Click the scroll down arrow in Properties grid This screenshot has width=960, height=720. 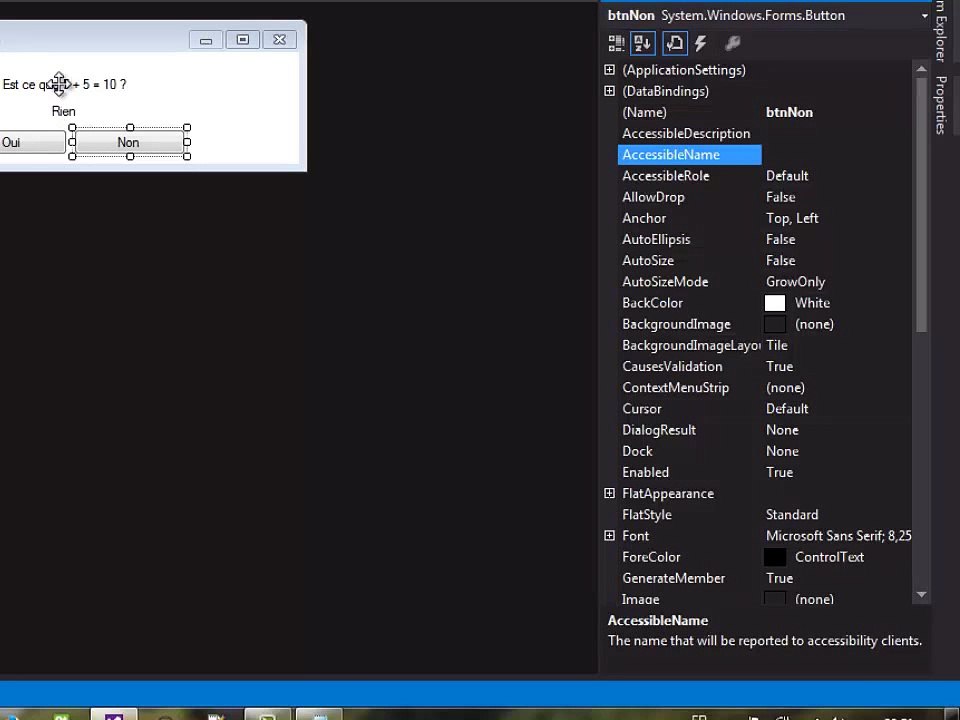(921, 594)
